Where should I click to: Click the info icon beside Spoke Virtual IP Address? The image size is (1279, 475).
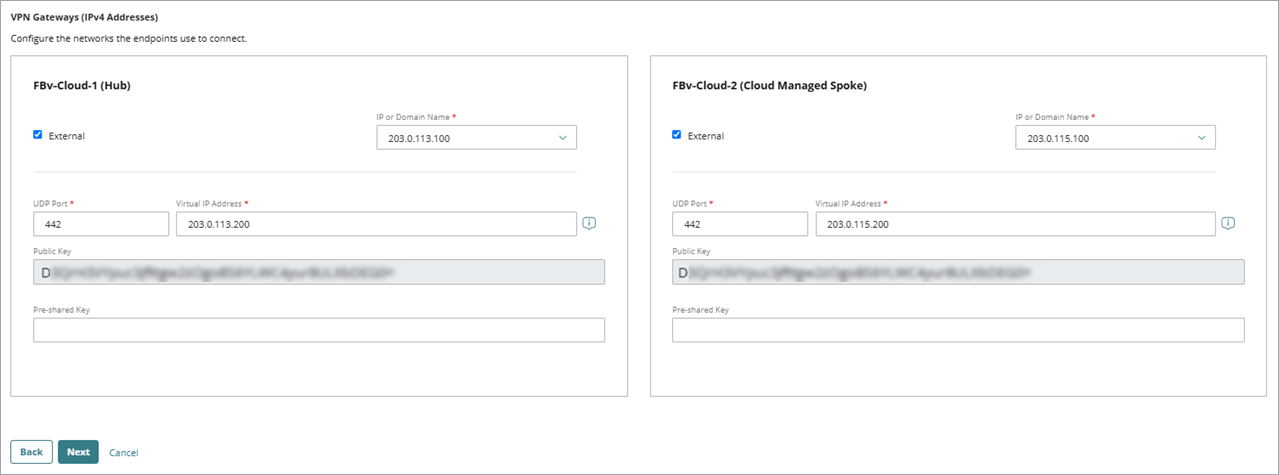click(x=1229, y=223)
